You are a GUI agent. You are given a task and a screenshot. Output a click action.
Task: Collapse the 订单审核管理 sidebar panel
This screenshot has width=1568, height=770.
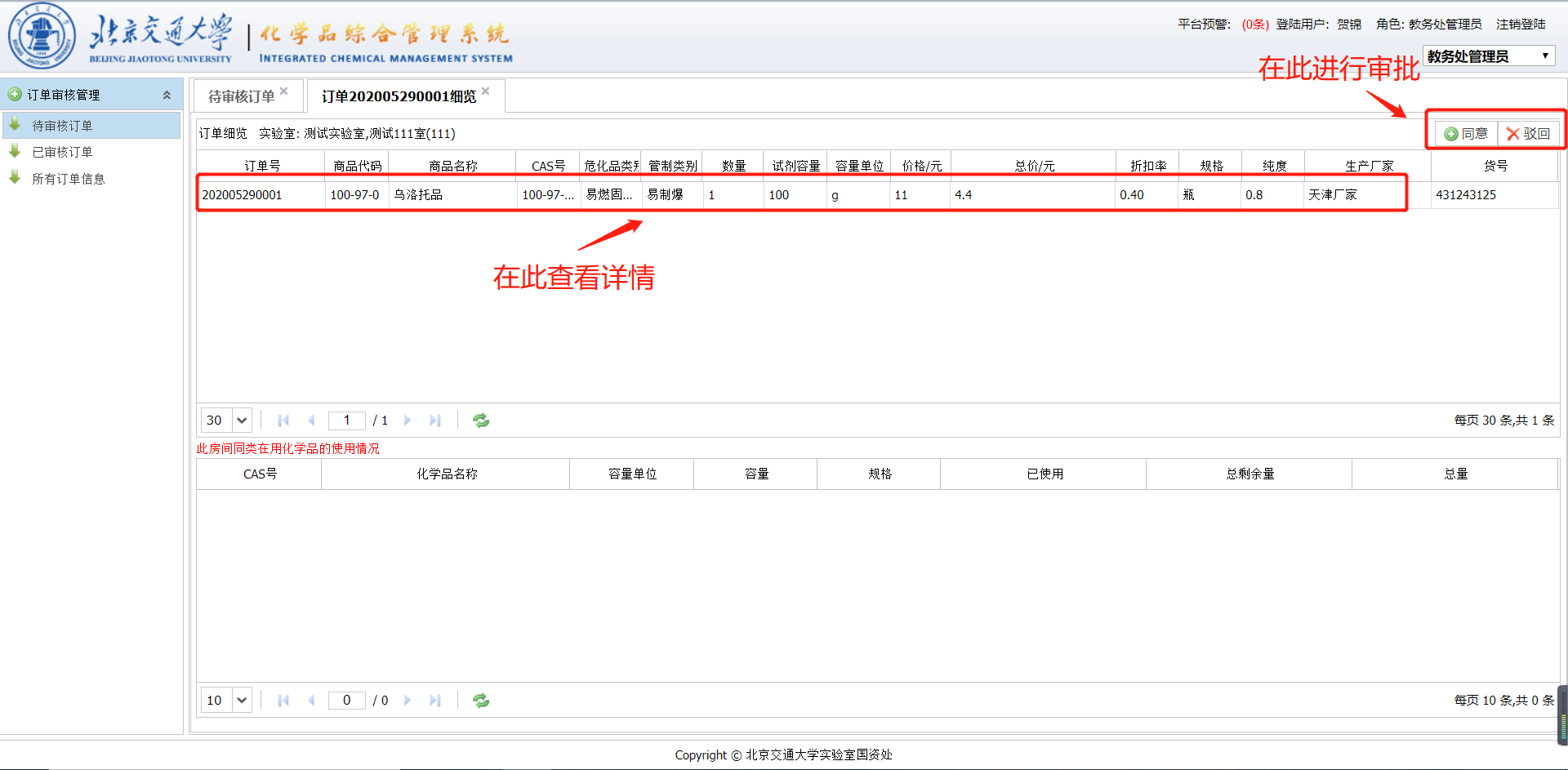[167, 95]
